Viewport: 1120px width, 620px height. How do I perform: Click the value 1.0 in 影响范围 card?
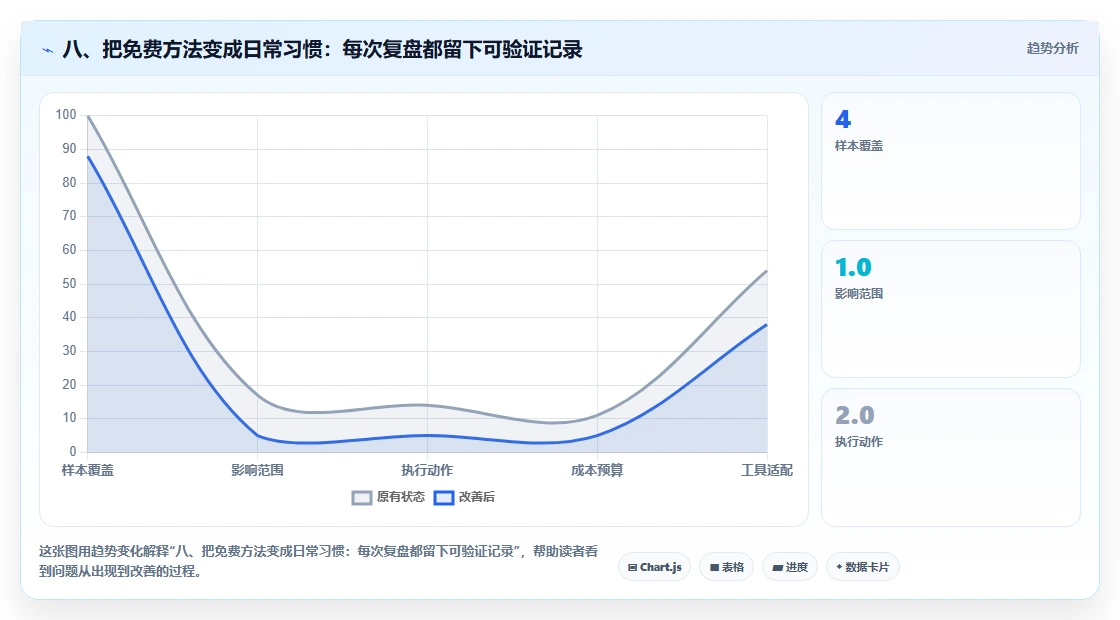(x=853, y=267)
